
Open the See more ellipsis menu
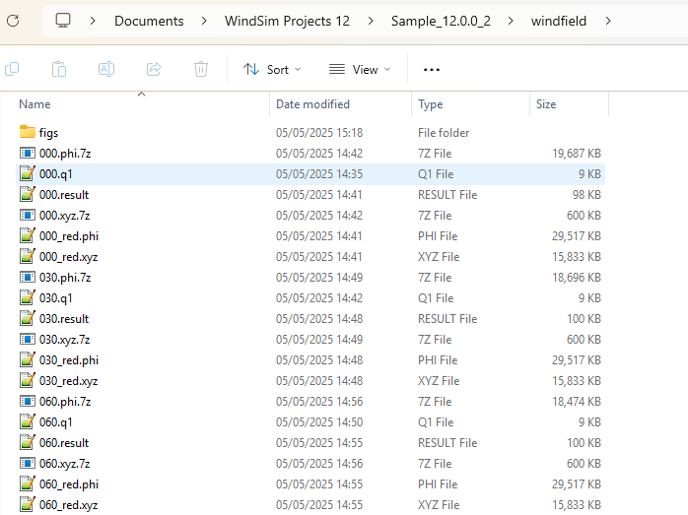[x=432, y=69]
